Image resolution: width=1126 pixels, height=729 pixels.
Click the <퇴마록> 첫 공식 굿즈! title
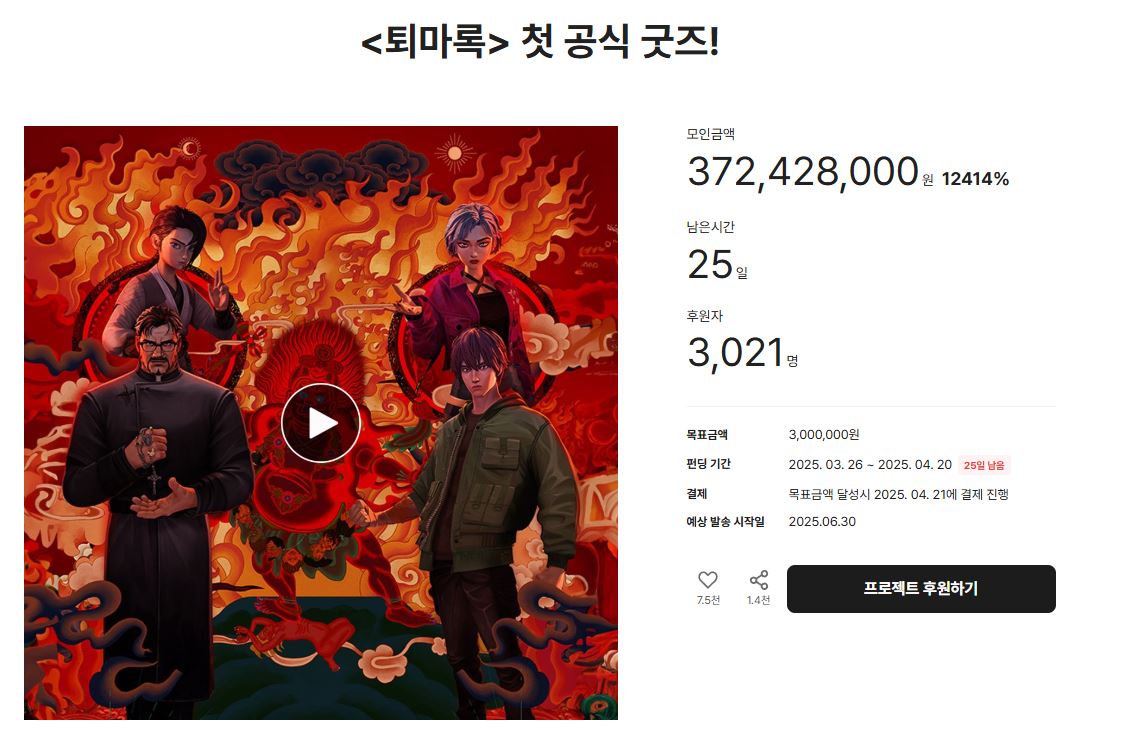click(540, 41)
